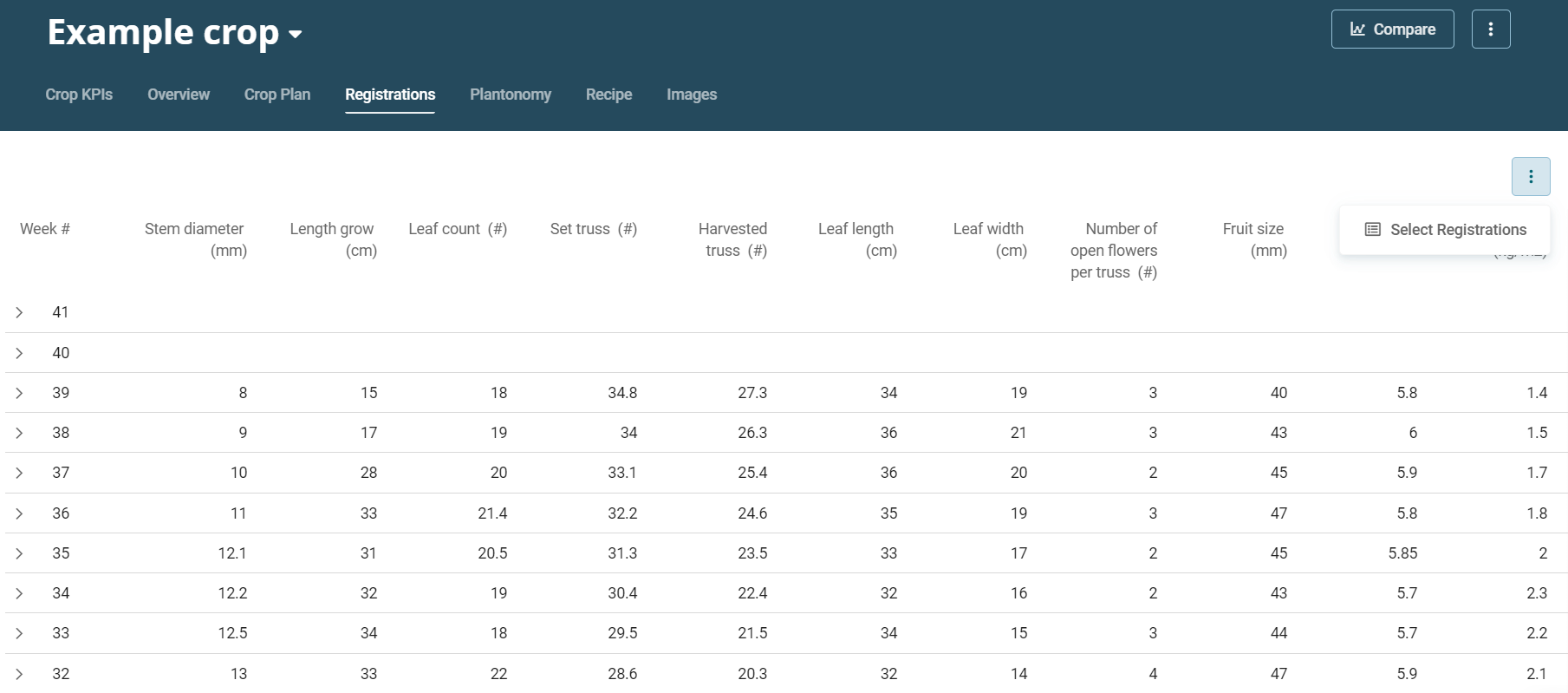Viewport: 1568px width, 693px height.
Task: Click the Leaf length (cm) column header
Action: tap(857, 239)
